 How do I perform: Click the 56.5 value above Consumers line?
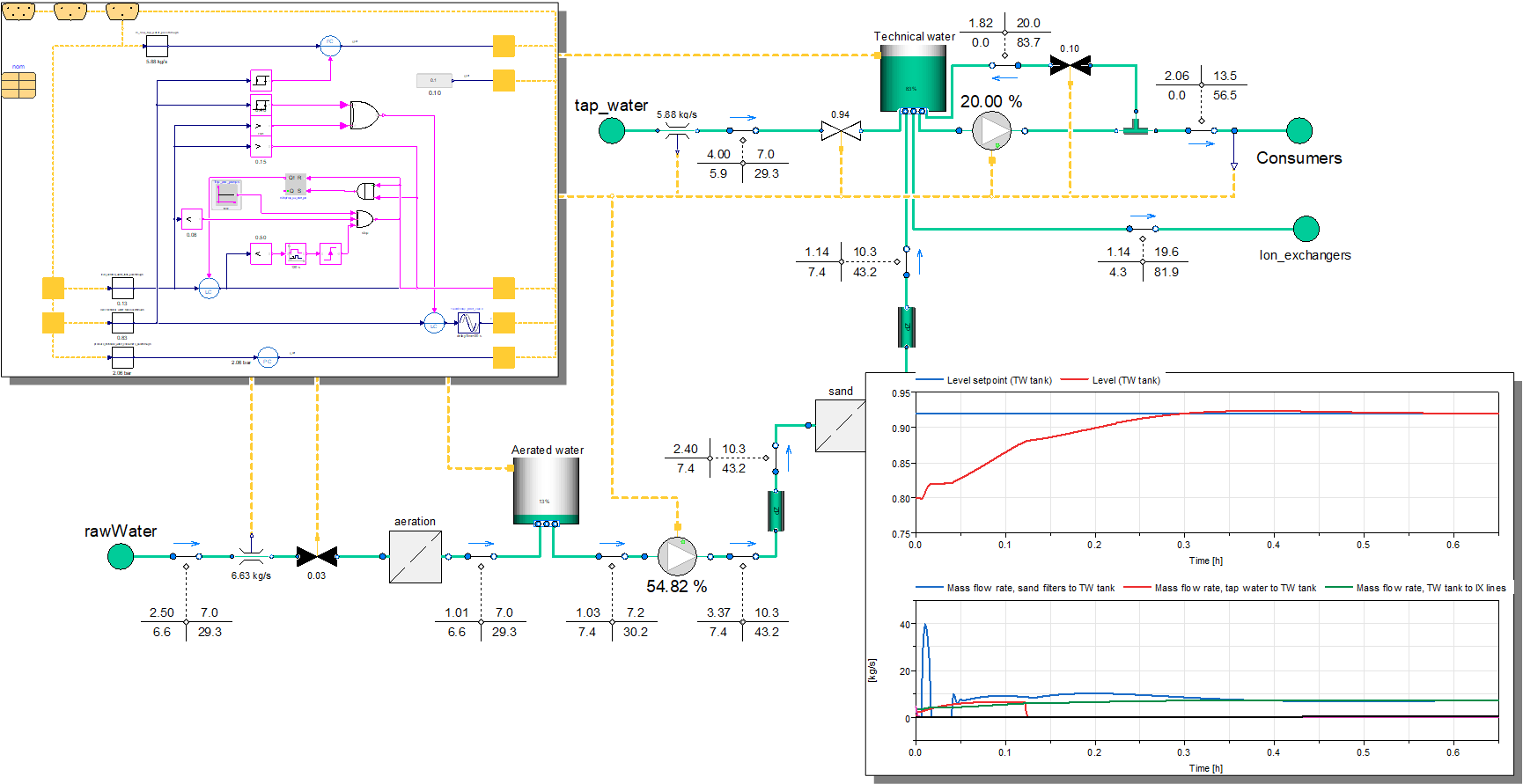coord(1225,95)
